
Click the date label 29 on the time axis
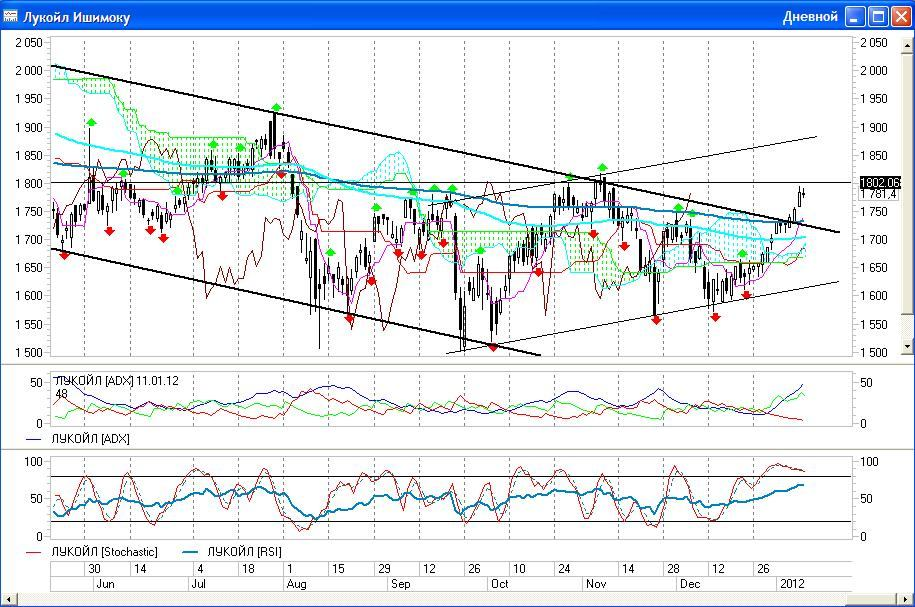[x=384, y=568]
